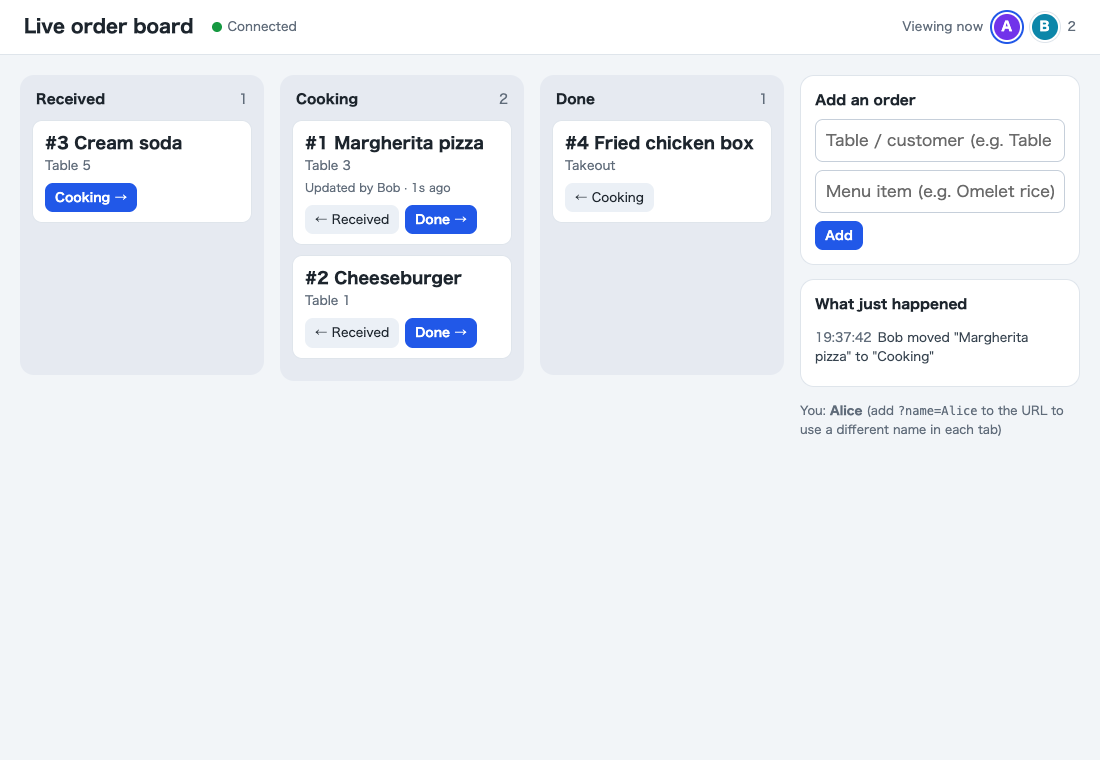Screen dimensions: 1100x760
Task: Click the "Live order board" title
Action: click(x=109, y=26)
